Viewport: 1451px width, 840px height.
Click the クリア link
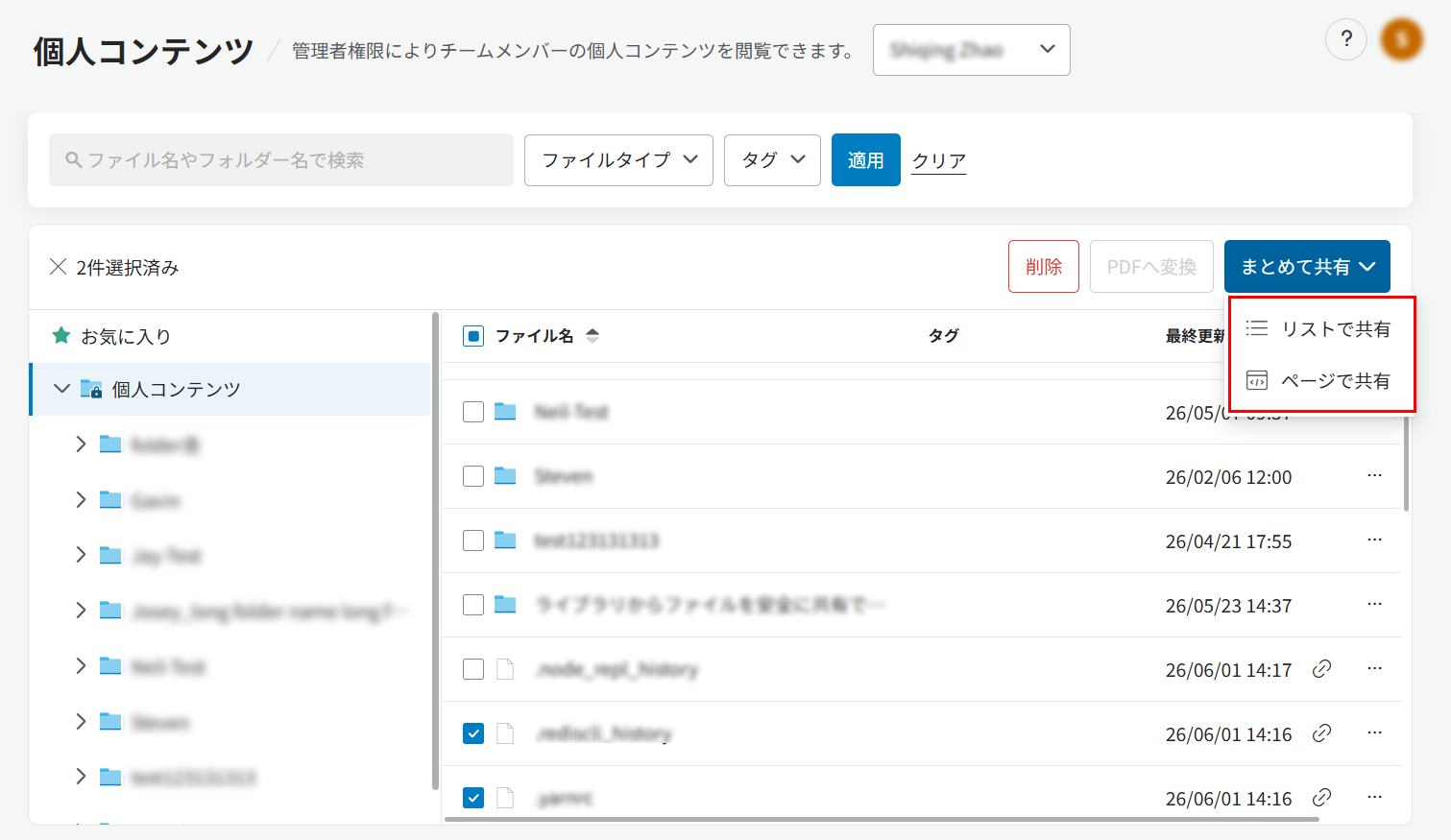point(938,160)
